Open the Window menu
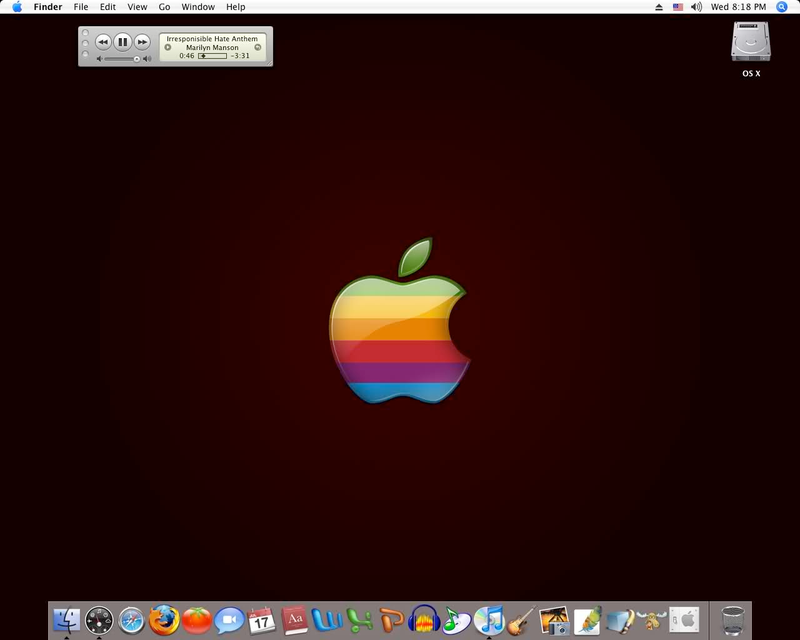The height and width of the screenshot is (640, 800). point(198,7)
